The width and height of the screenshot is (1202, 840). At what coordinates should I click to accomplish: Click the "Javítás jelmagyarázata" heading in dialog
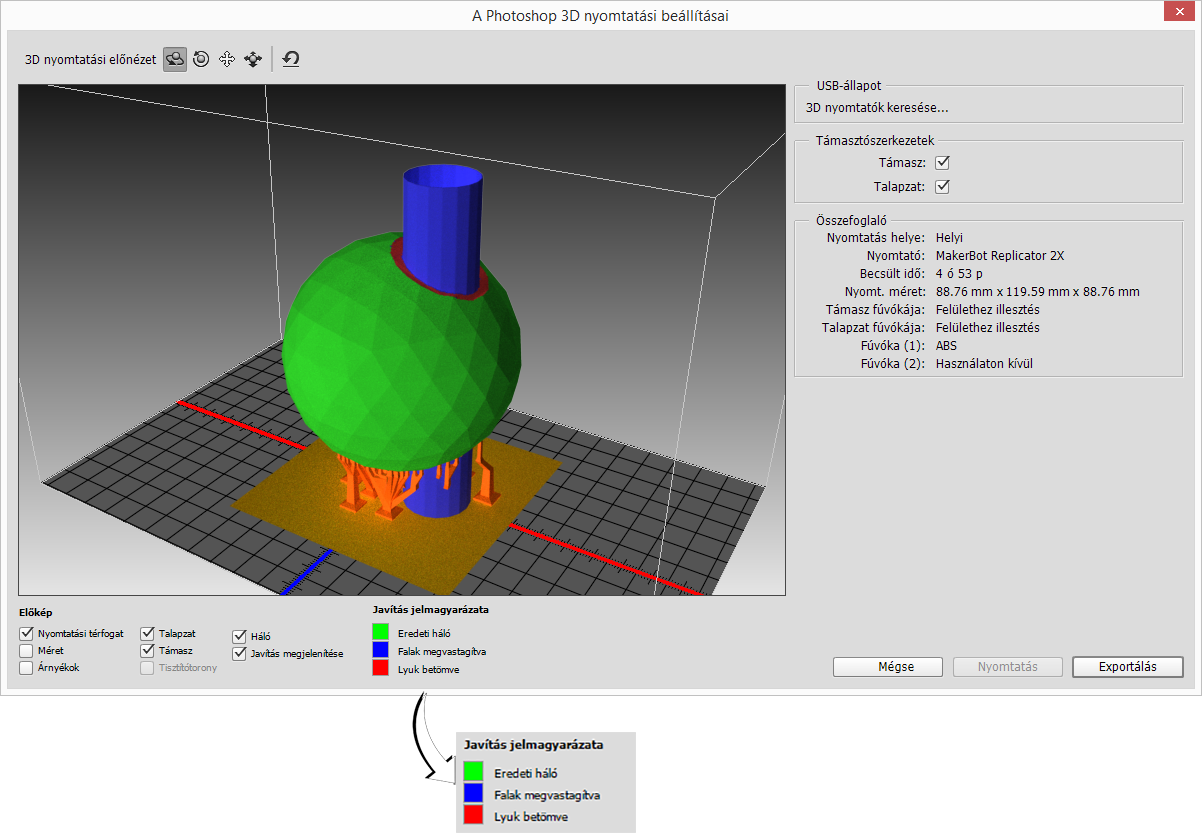pyautogui.click(x=429, y=609)
